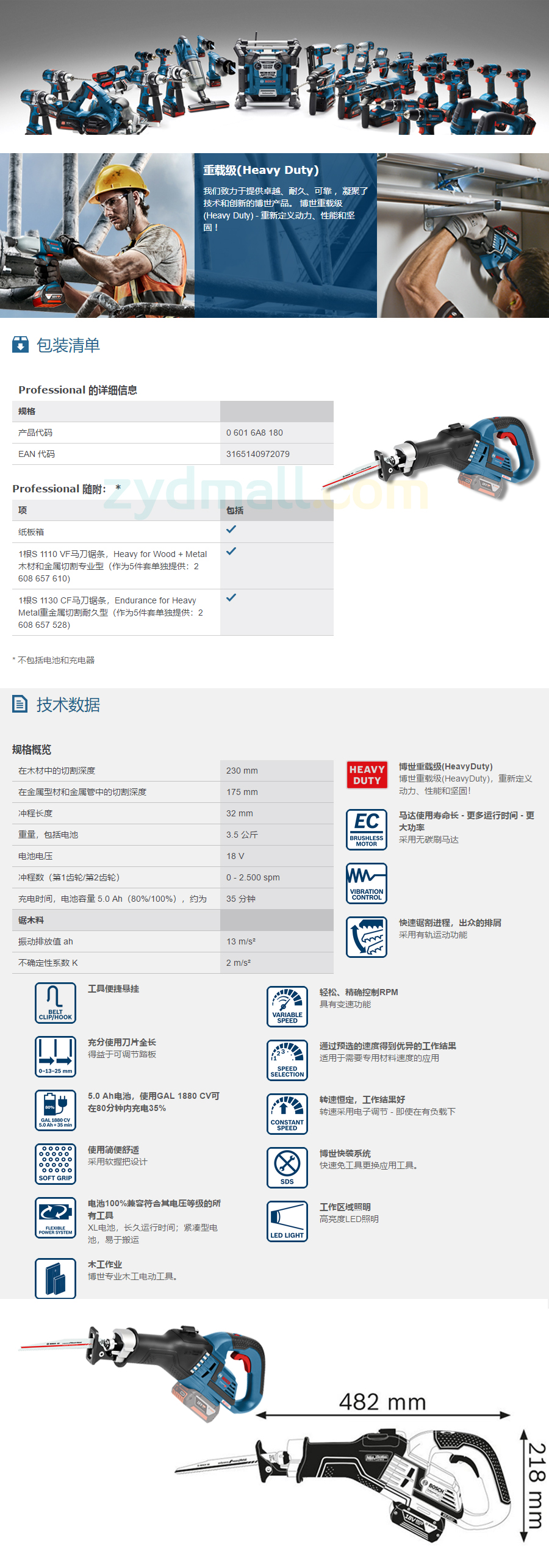Click the Flexible Power System icon
Viewport: 549px width, 1568px height.
(56, 1217)
